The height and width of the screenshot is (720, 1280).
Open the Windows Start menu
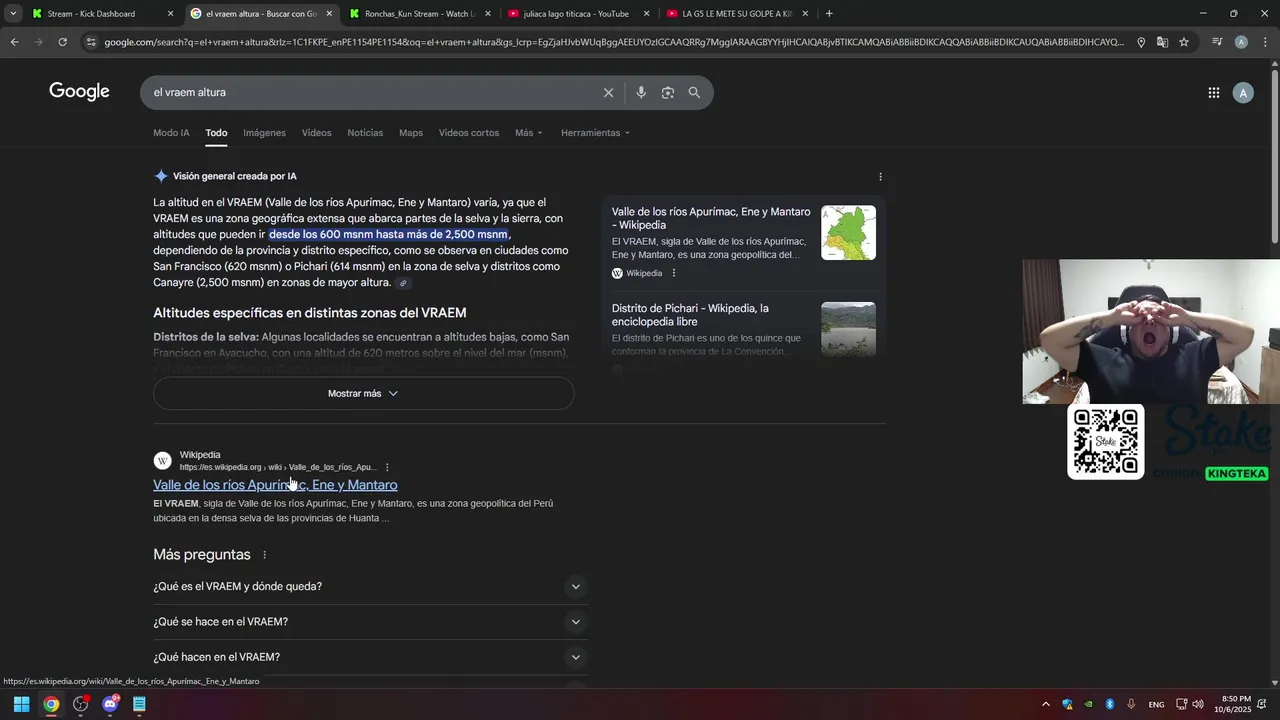21,704
